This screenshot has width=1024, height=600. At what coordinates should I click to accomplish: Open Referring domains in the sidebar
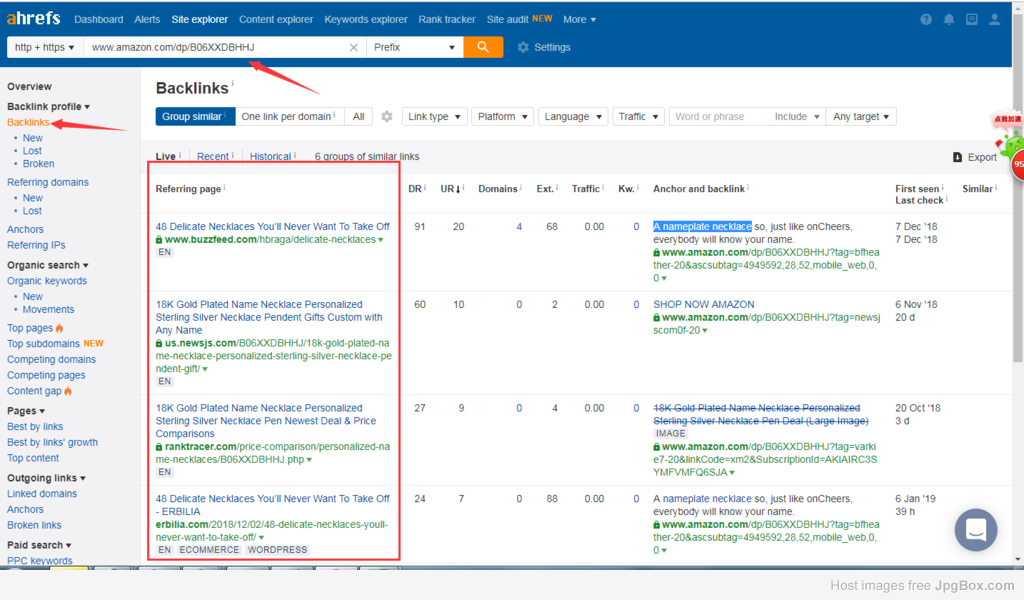point(48,182)
